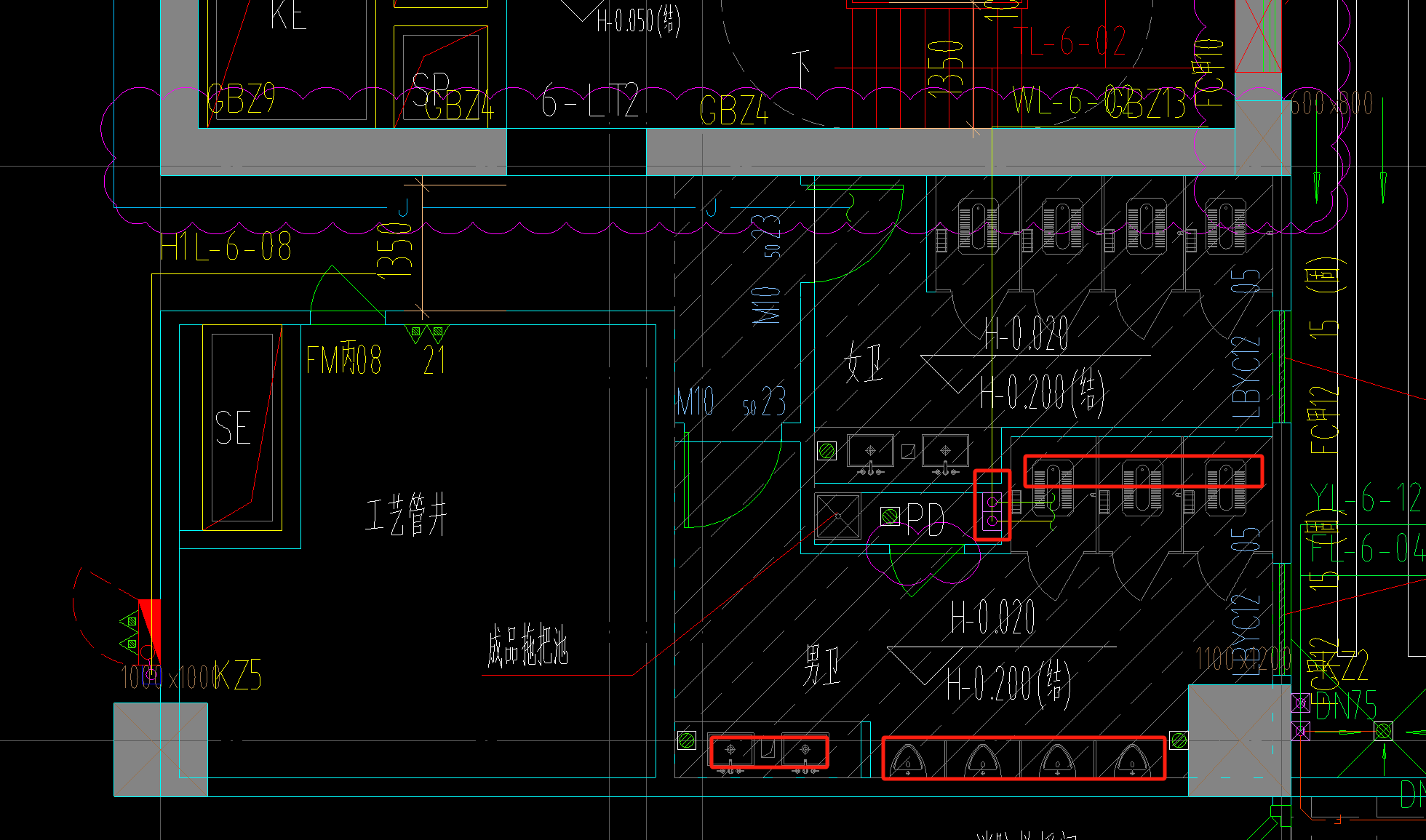
Task: Click rightmost squat toilet in women's restroom
Action: 1226,226
